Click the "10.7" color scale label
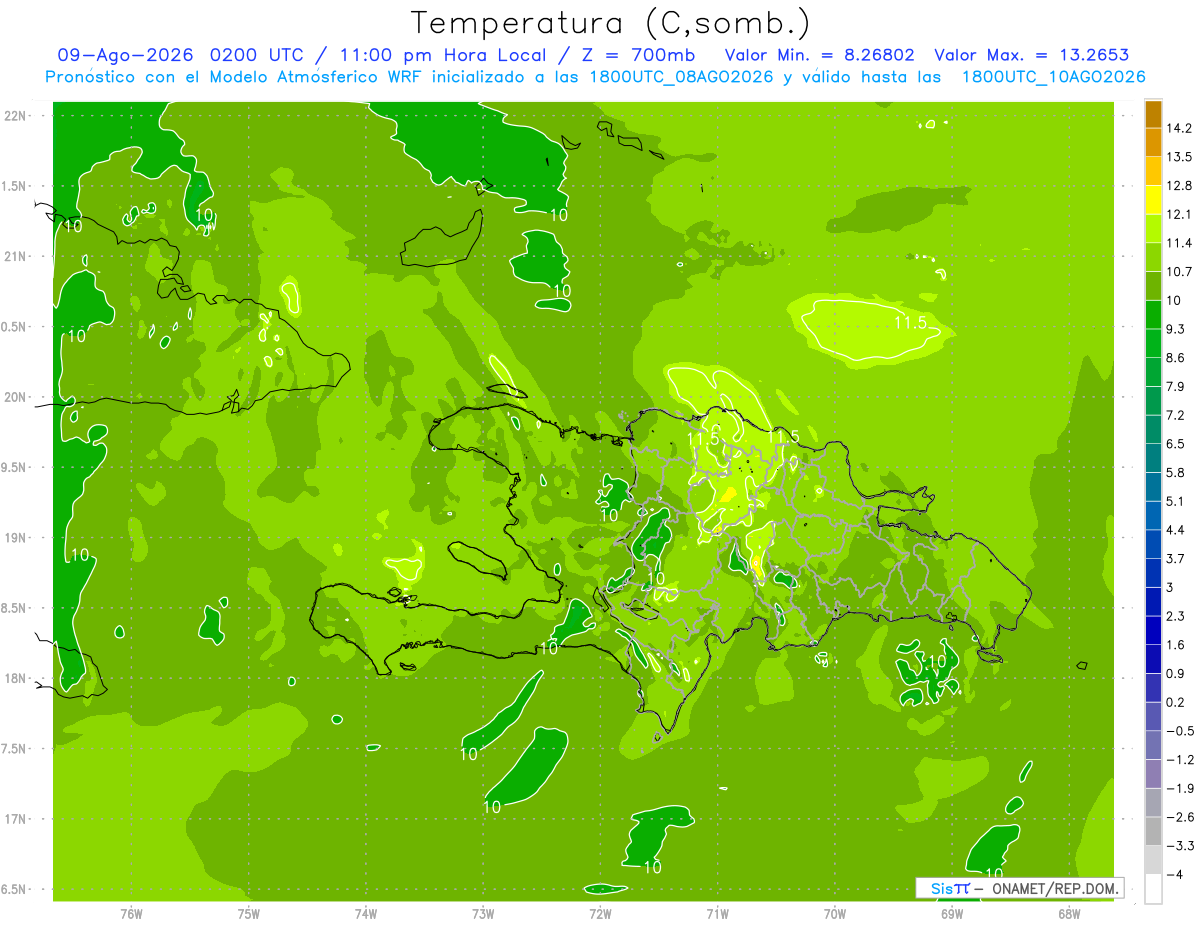This screenshot has height=927, width=1200. click(x=1180, y=272)
